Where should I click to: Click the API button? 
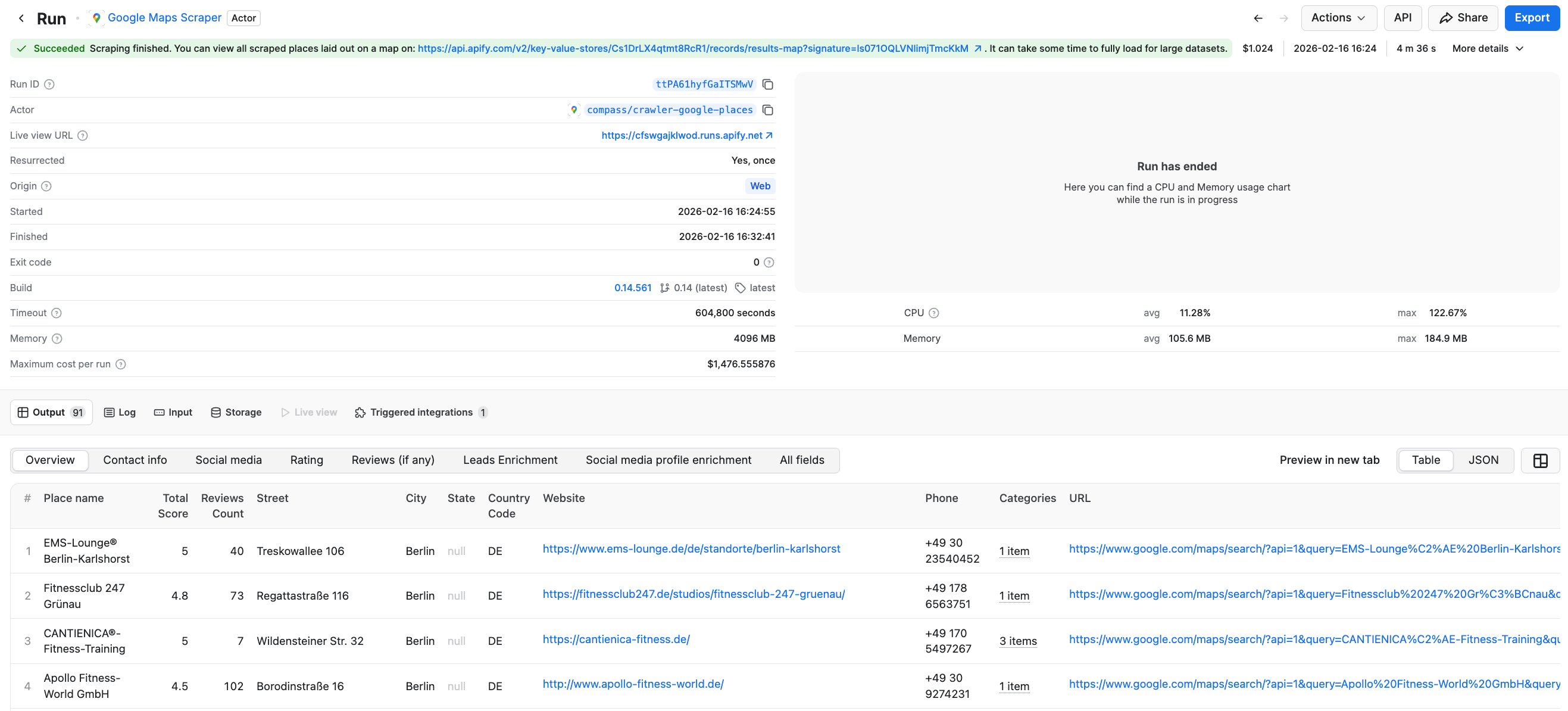click(x=1403, y=18)
